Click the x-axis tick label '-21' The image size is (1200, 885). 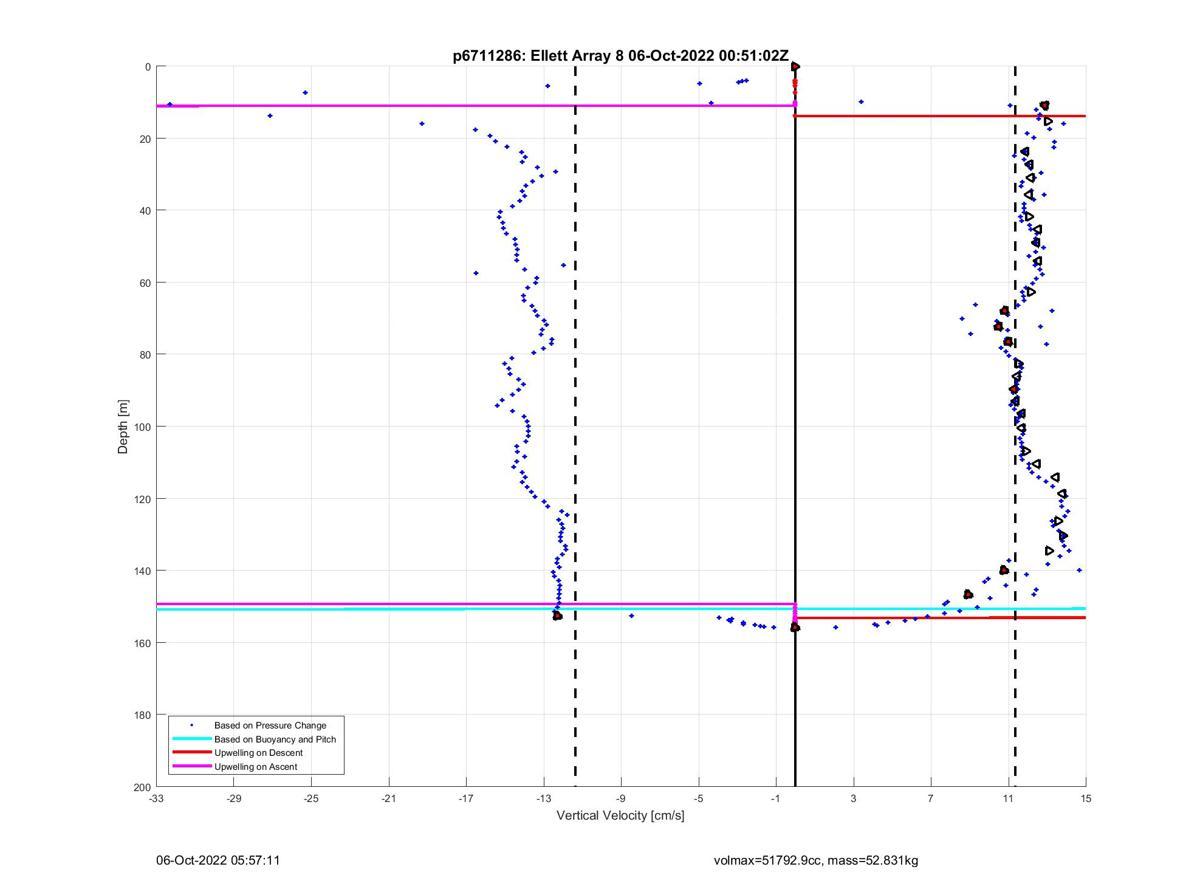[x=389, y=798]
